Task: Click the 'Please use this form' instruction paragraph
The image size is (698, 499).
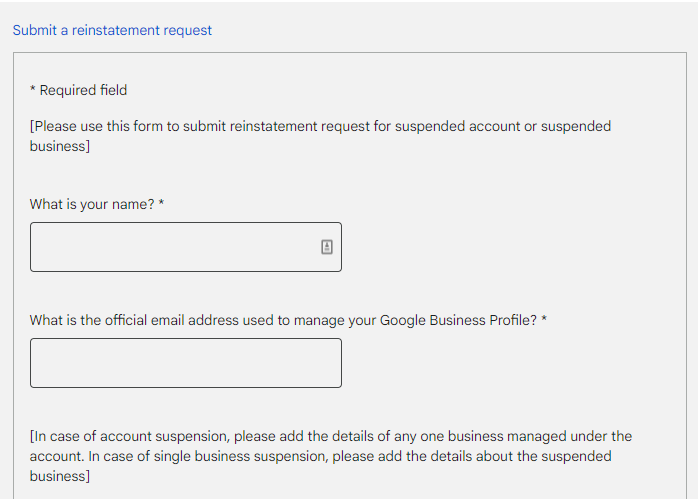Action: click(x=320, y=136)
